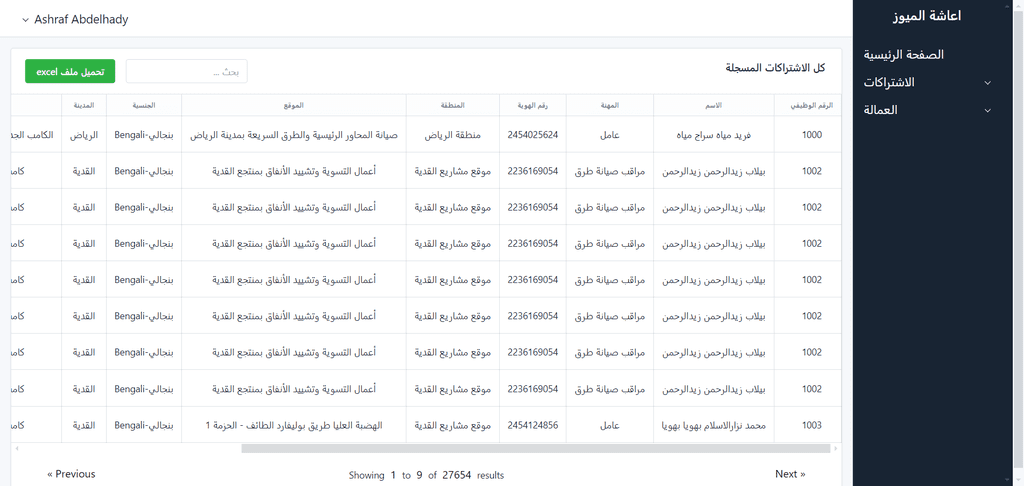Open the Ashraf Abdelhady user dropdown
1024x486 pixels.
click(74, 20)
